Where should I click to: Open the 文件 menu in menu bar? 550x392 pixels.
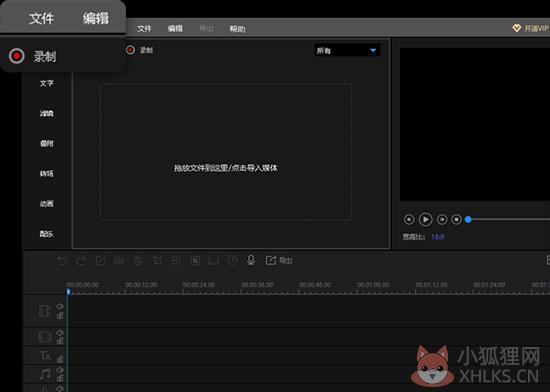coord(144,29)
